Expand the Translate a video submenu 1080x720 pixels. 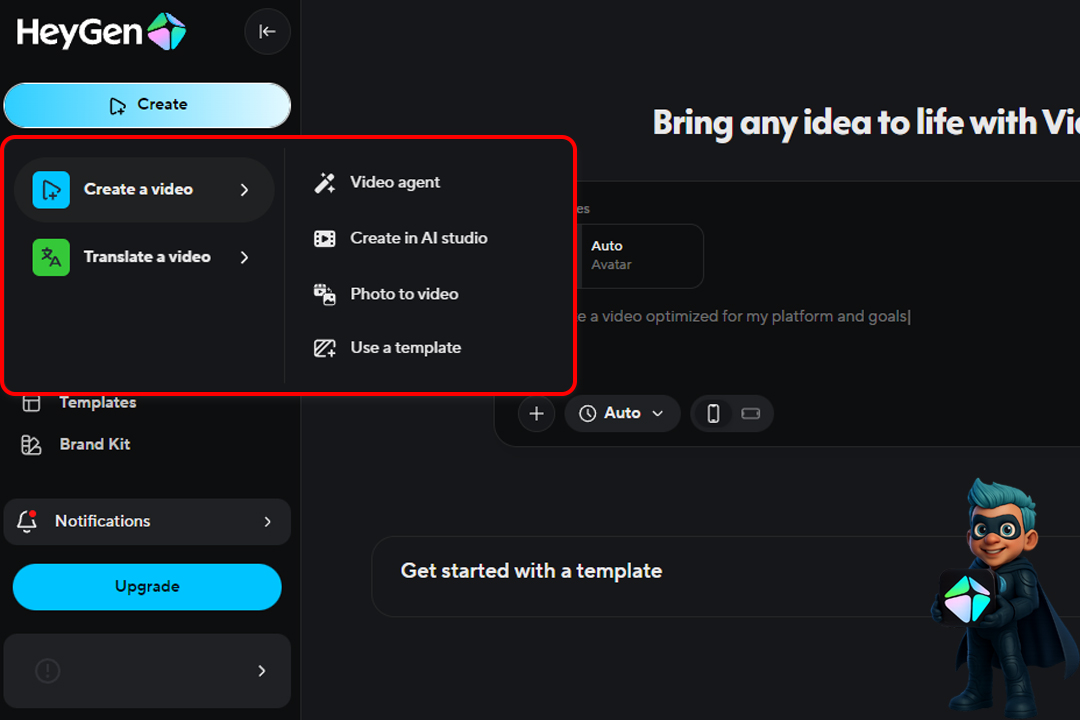coord(244,257)
